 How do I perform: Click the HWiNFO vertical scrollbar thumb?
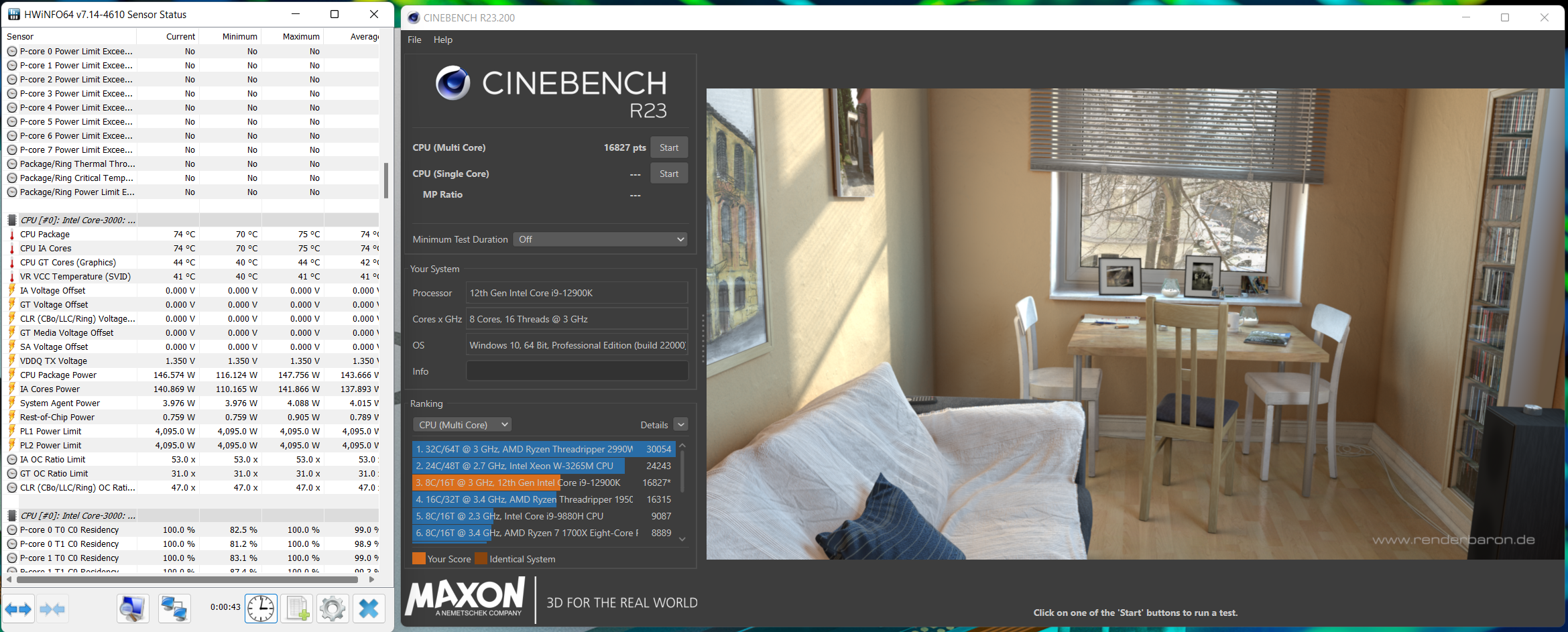point(386,180)
